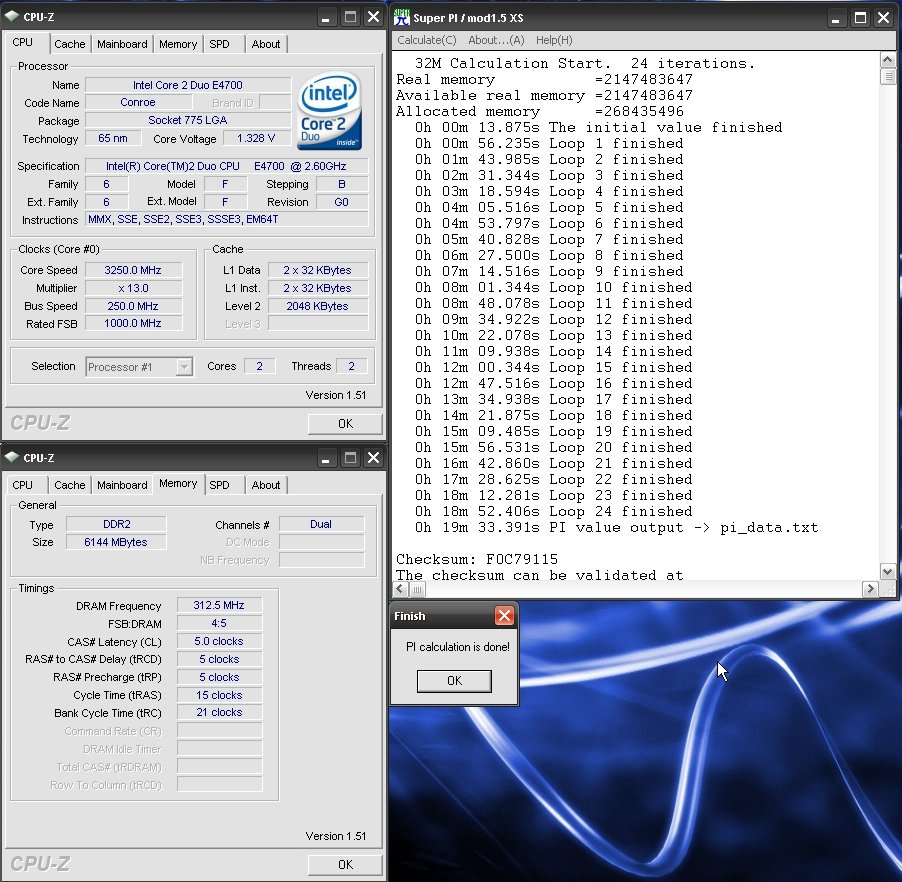Confirm PI calculation done with OK
The width and height of the screenshot is (902, 882).
click(454, 681)
